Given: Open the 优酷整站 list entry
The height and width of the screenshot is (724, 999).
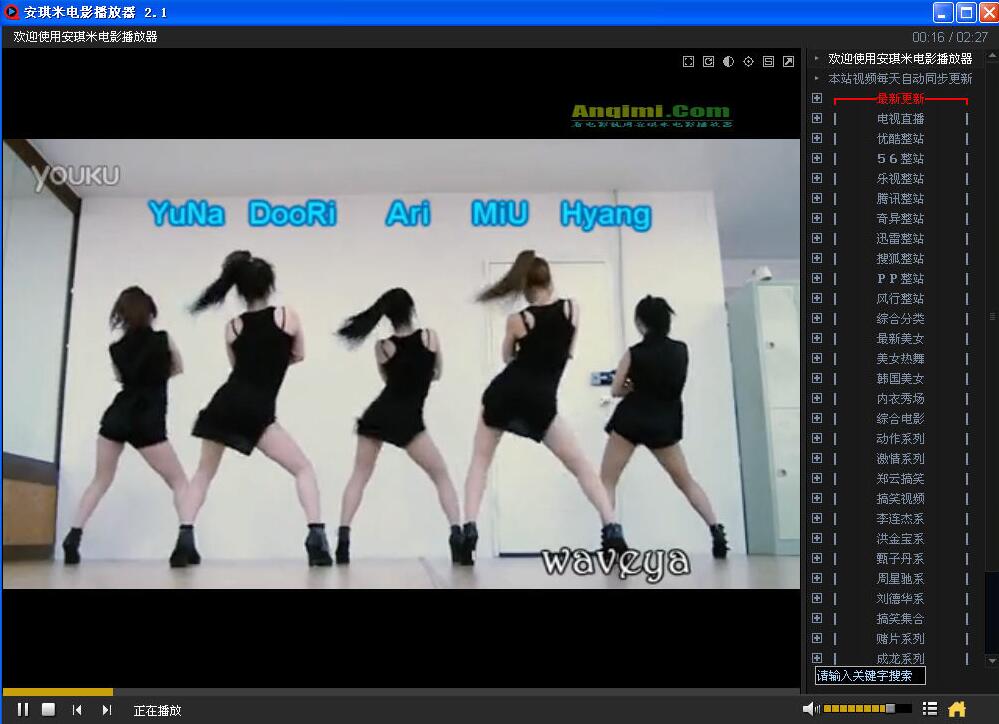Looking at the screenshot, I should coord(900,138).
